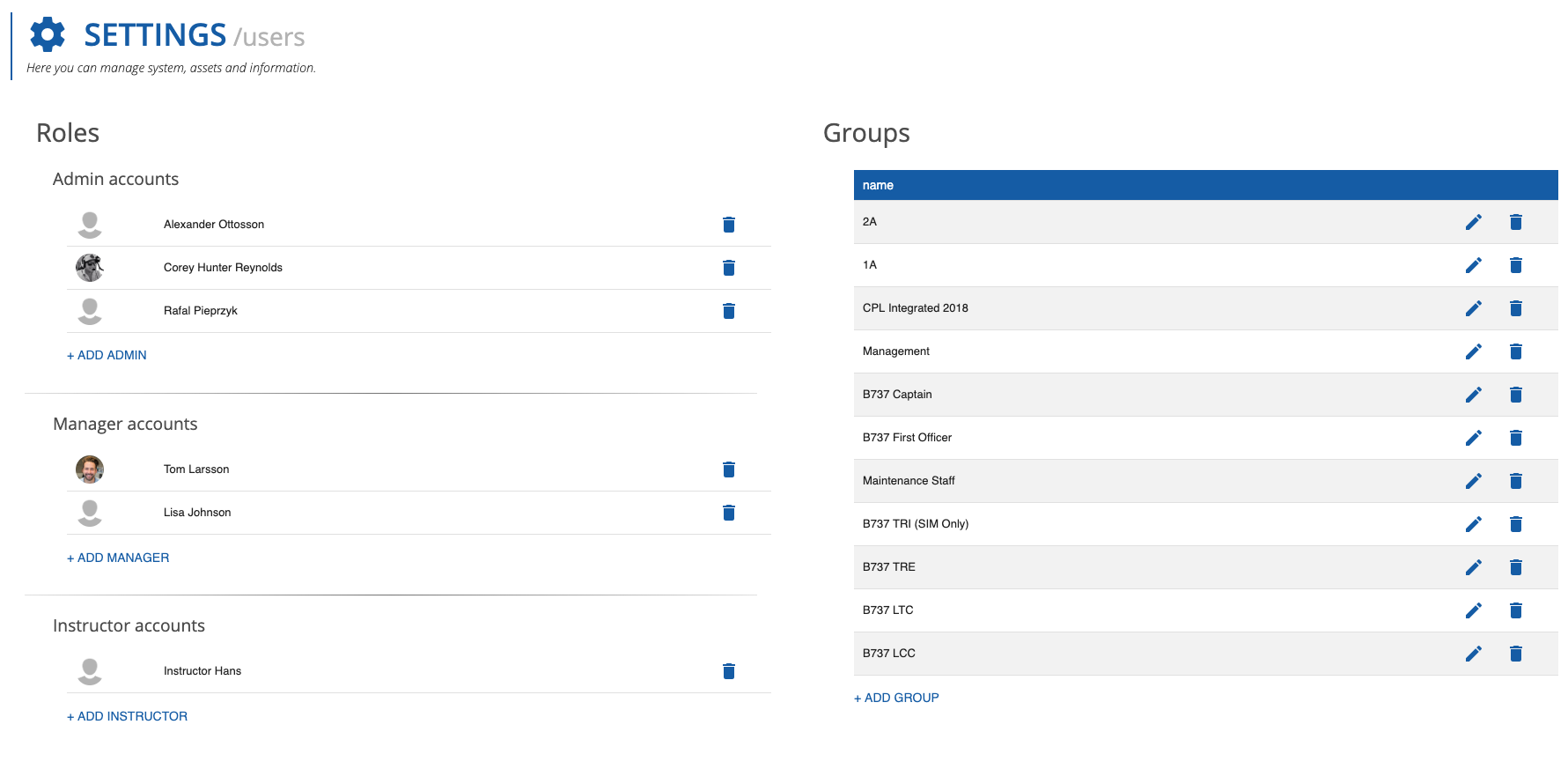Edit B737 Captain group
The image size is (1568, 769).
1474,395
